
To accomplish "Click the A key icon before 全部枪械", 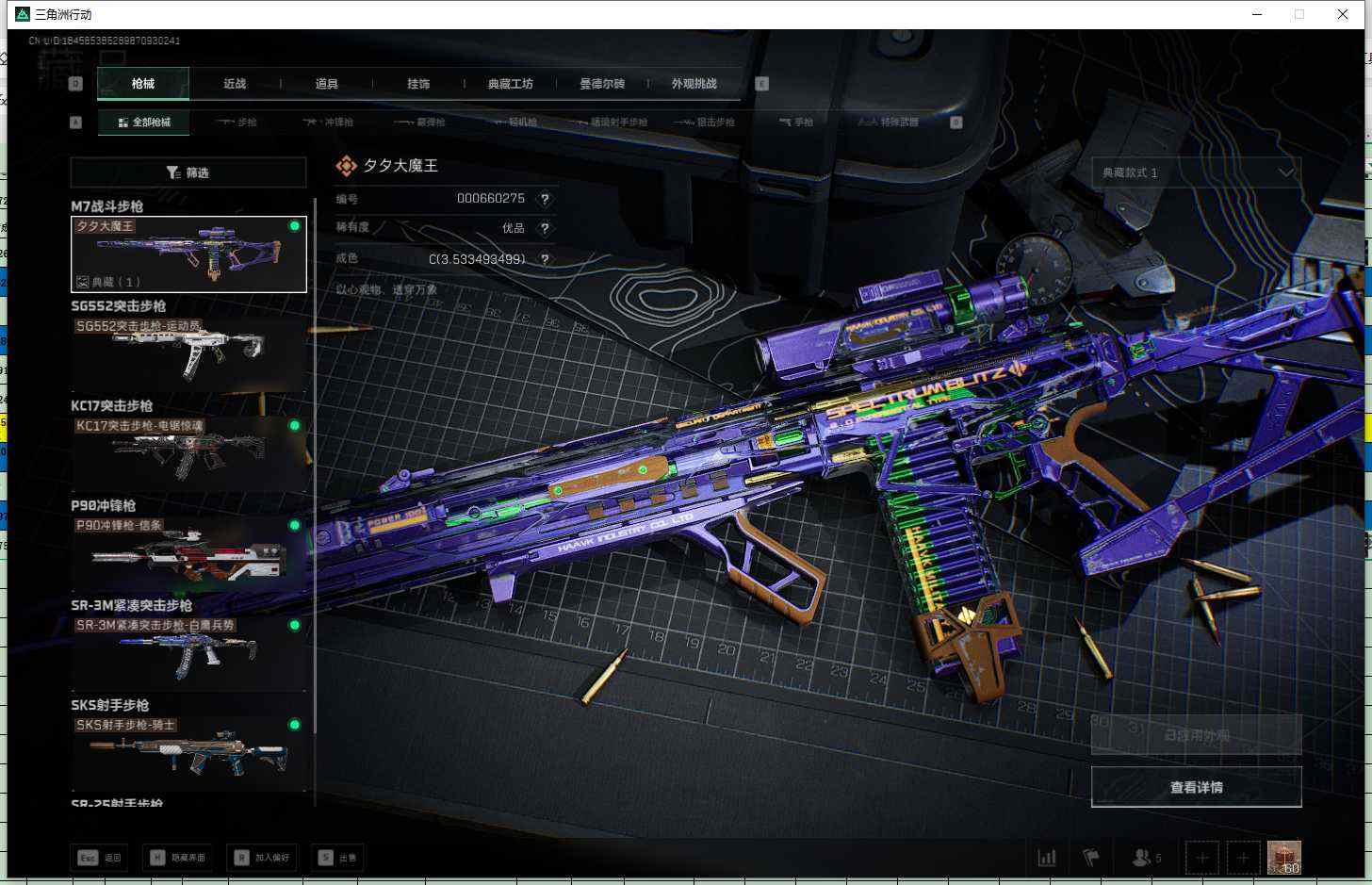I will point(76,123).
